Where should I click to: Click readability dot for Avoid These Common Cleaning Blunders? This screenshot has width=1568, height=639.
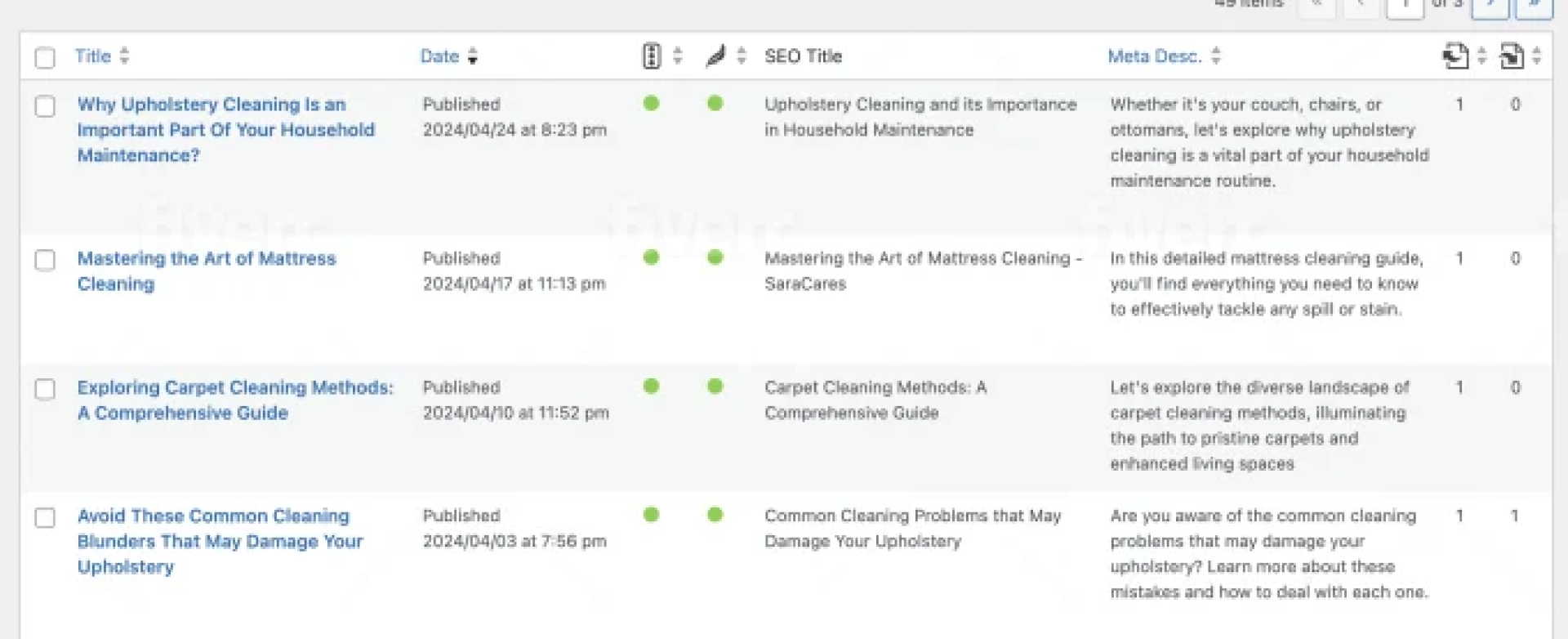click(715, 515)
